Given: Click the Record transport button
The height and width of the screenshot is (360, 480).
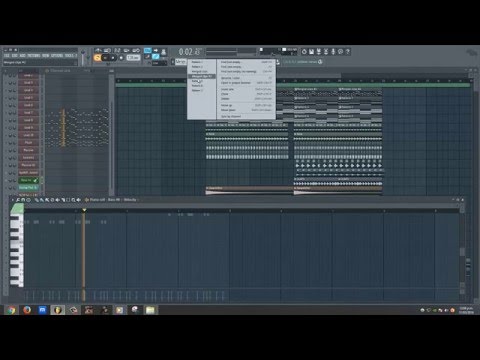Looking at the screenshot, I should [x=121, y=58].
